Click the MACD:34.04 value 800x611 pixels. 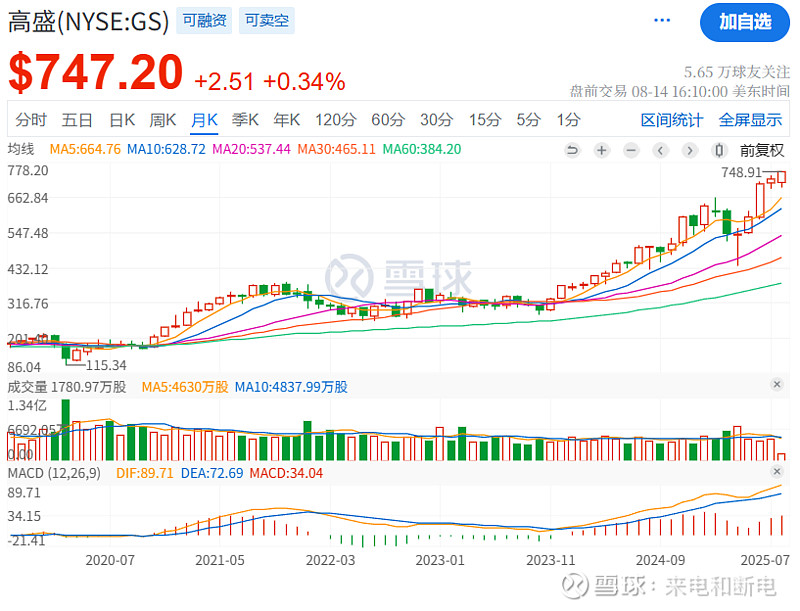tap(286, 473)
